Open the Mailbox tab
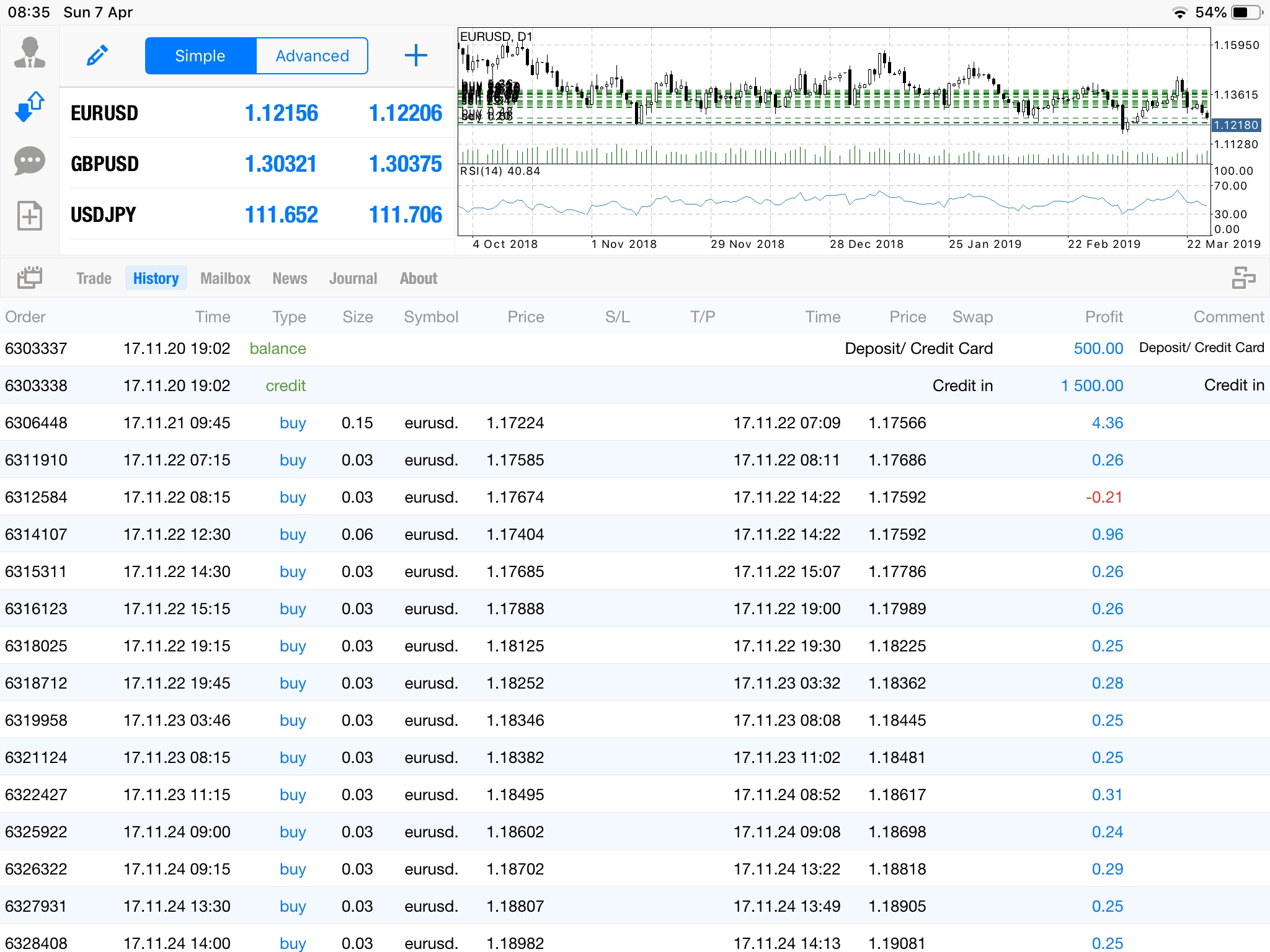This screenshot has height=952, width=1270. tap(225, 278)
